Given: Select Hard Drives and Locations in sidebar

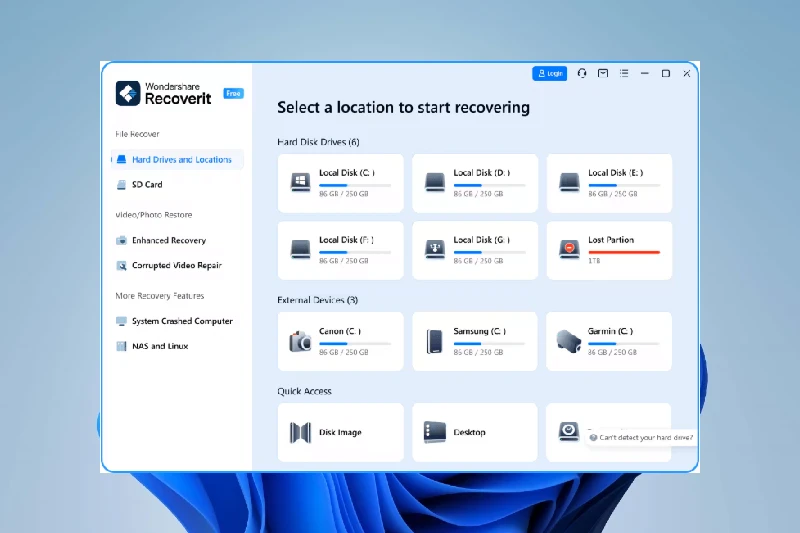Looking at the screenshot, I should pos(181,160).
